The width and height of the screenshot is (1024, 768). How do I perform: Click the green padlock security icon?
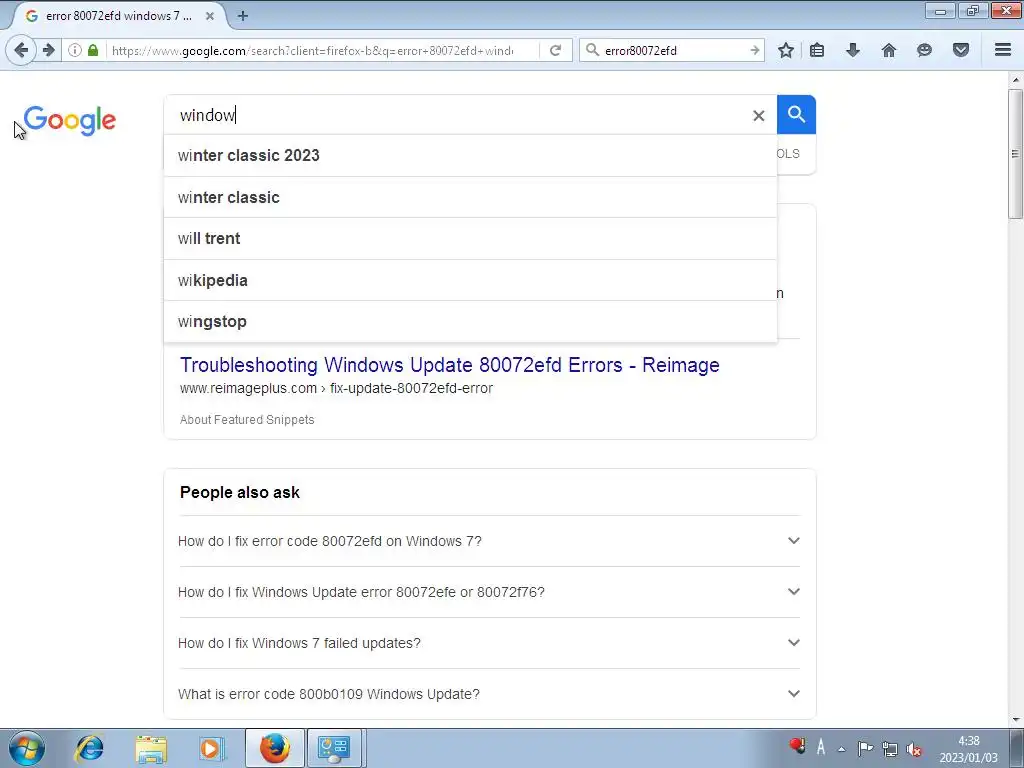93,50
